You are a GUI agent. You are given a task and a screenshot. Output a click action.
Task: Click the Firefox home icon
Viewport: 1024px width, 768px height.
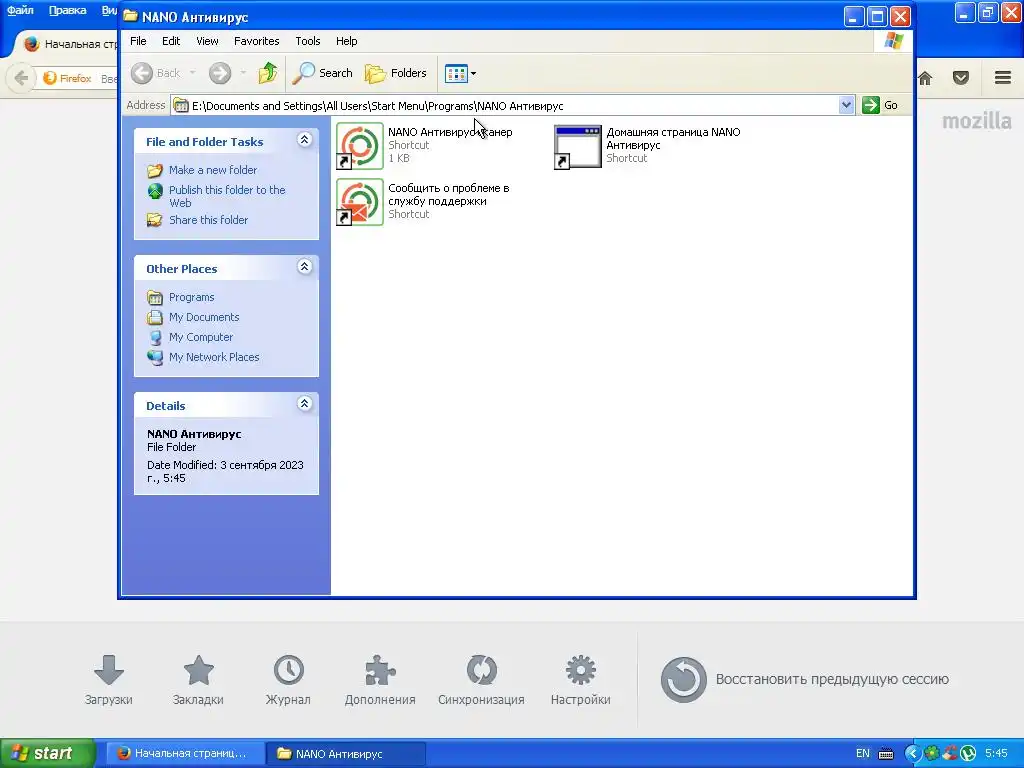(x=925, y=78)
